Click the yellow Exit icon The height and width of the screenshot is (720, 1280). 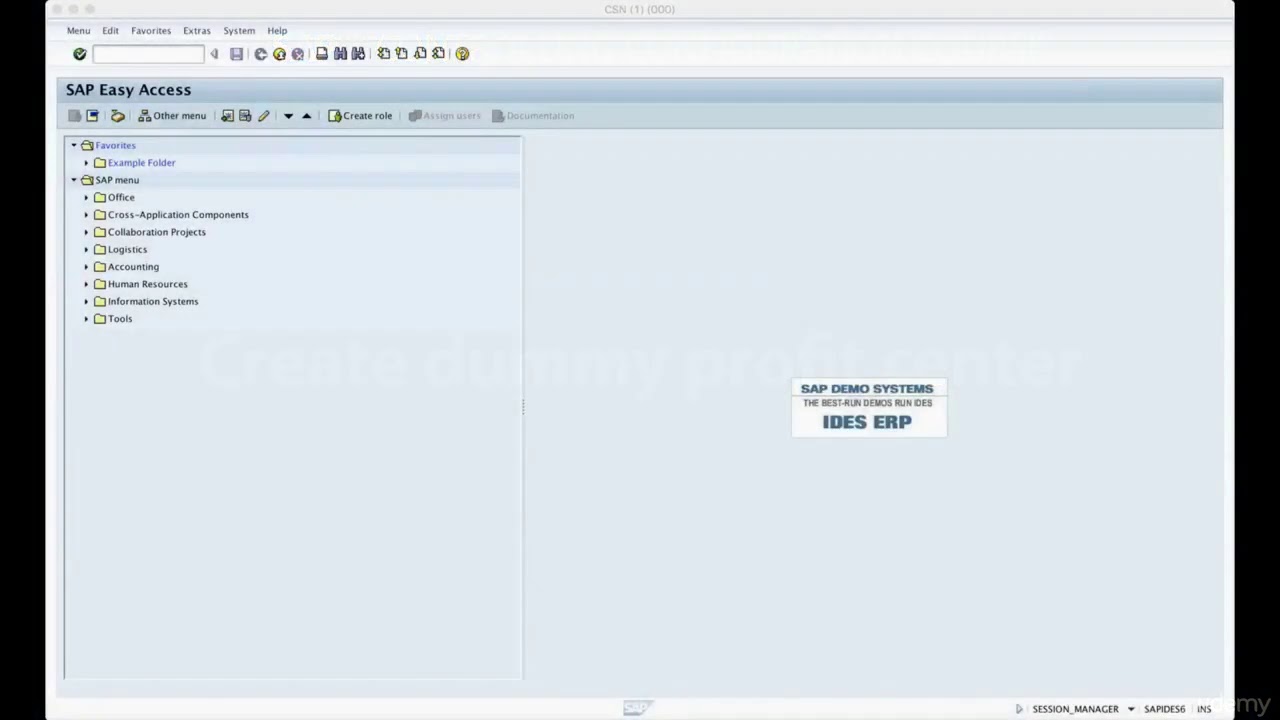[x=279, y=54]
